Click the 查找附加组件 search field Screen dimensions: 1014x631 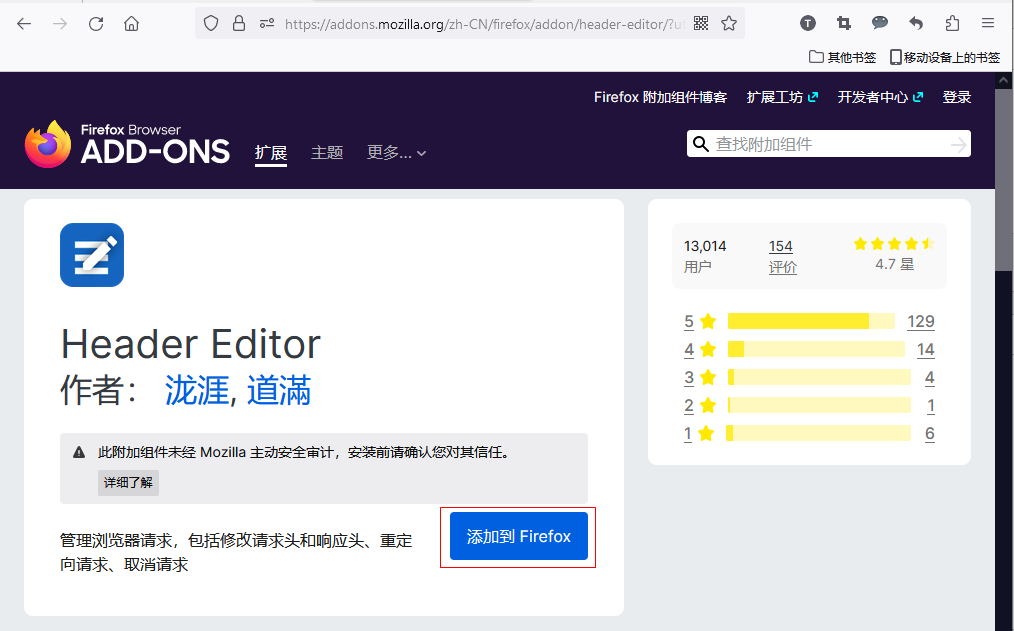(x=829, y=144)
